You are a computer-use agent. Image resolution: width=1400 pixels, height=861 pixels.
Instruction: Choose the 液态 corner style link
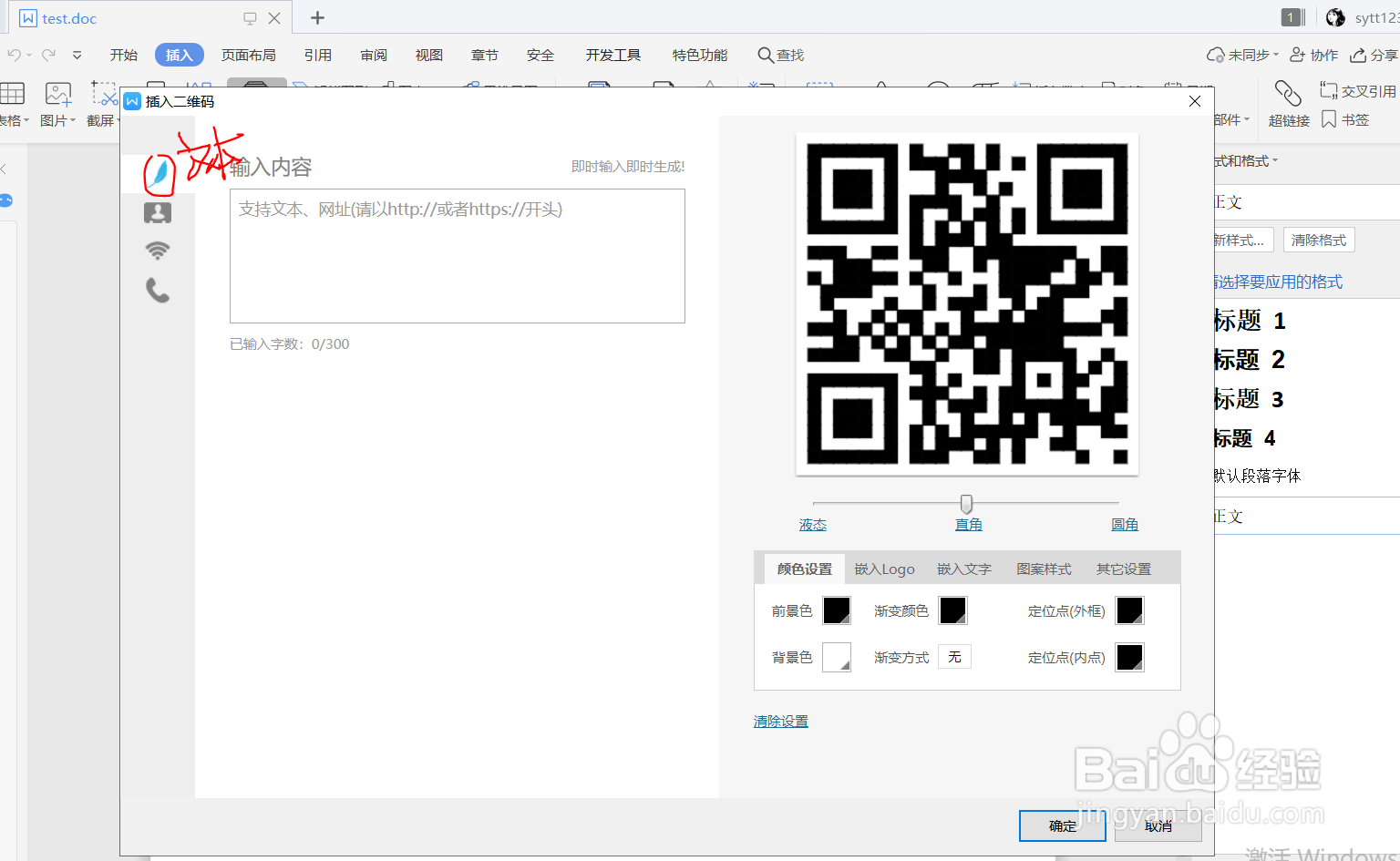pos(813,525)
